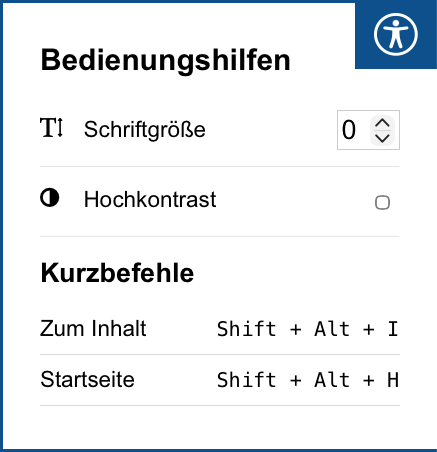Viewport: 437px width, 452px height.
Task: Increase font size with the up arrow
Action: pyautogui.click(x=382, y=124)
